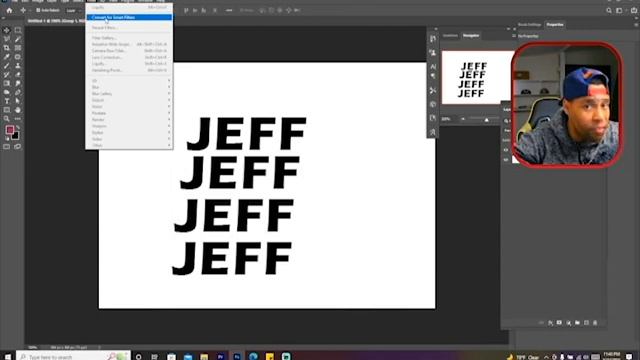This screenshot has width=640, height=360.
Task: Switch to the Brush Settings tab
Action: [x=529, y=24]
